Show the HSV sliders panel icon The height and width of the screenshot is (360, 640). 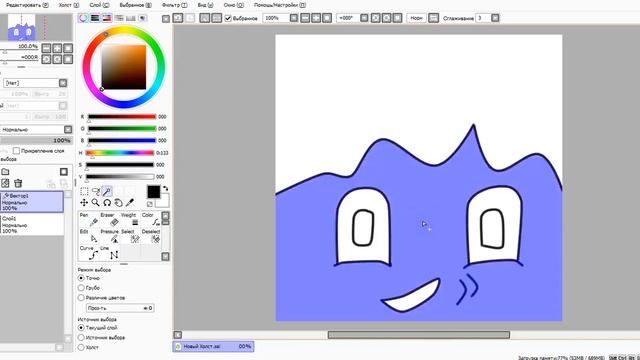(x=107, y=18)
